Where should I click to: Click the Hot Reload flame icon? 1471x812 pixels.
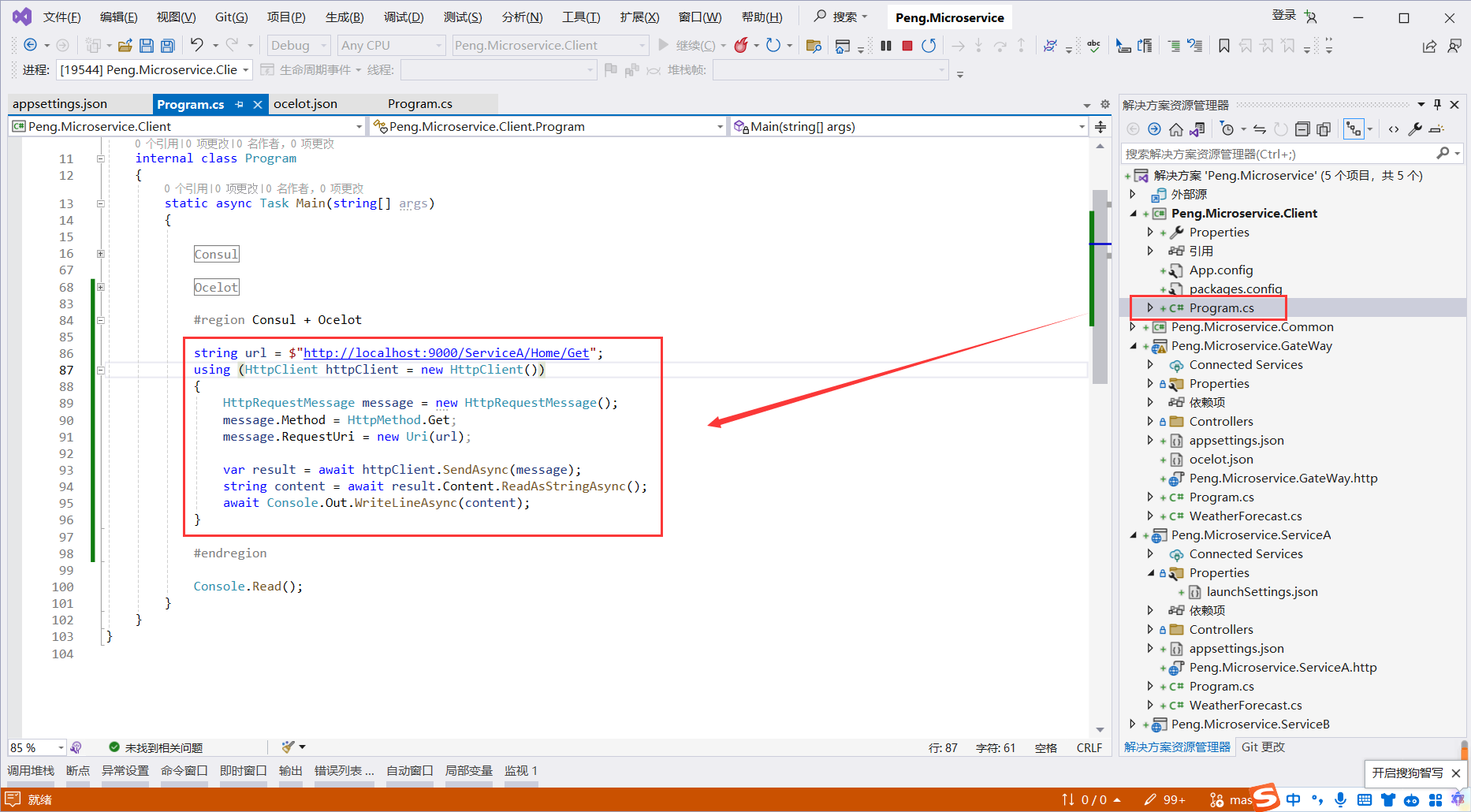[x=741, y=45]
